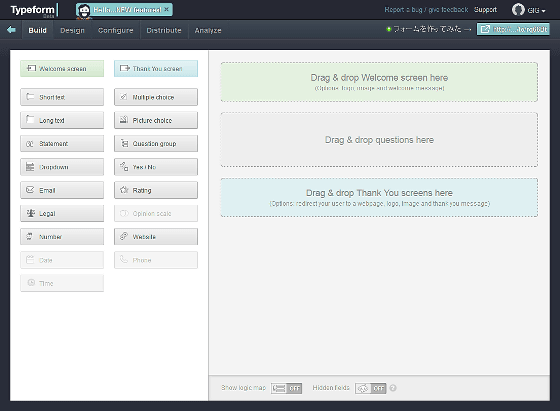Viewport: 560px width, 411px height.
Task: Click the back arrow icon
Action: 11,30
